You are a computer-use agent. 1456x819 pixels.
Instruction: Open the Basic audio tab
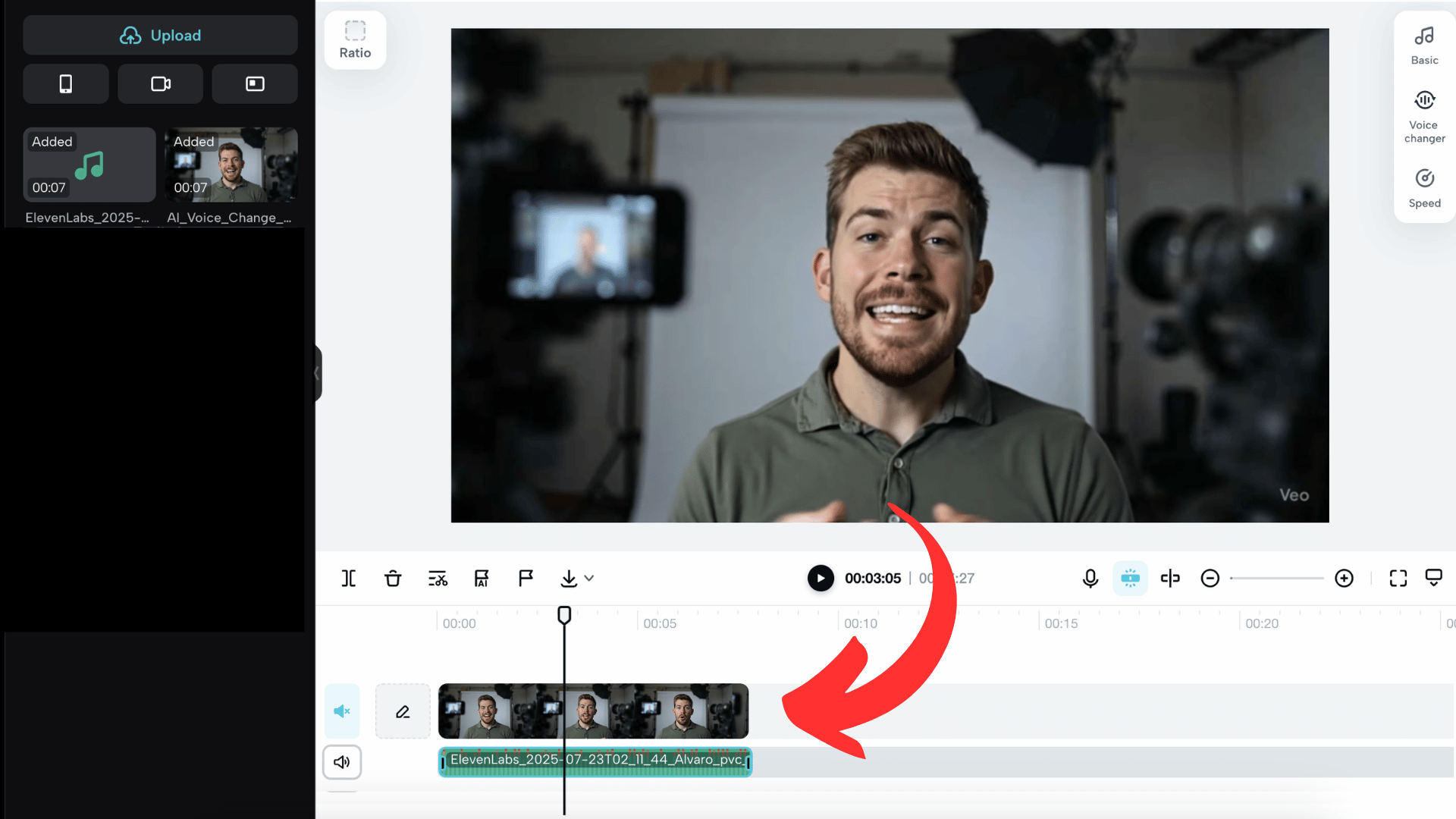click(1424, 45)
